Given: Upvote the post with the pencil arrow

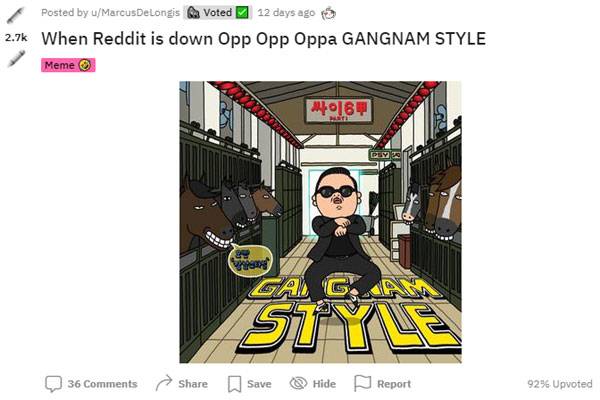Looking at the screenshot, I should [15, 16].
